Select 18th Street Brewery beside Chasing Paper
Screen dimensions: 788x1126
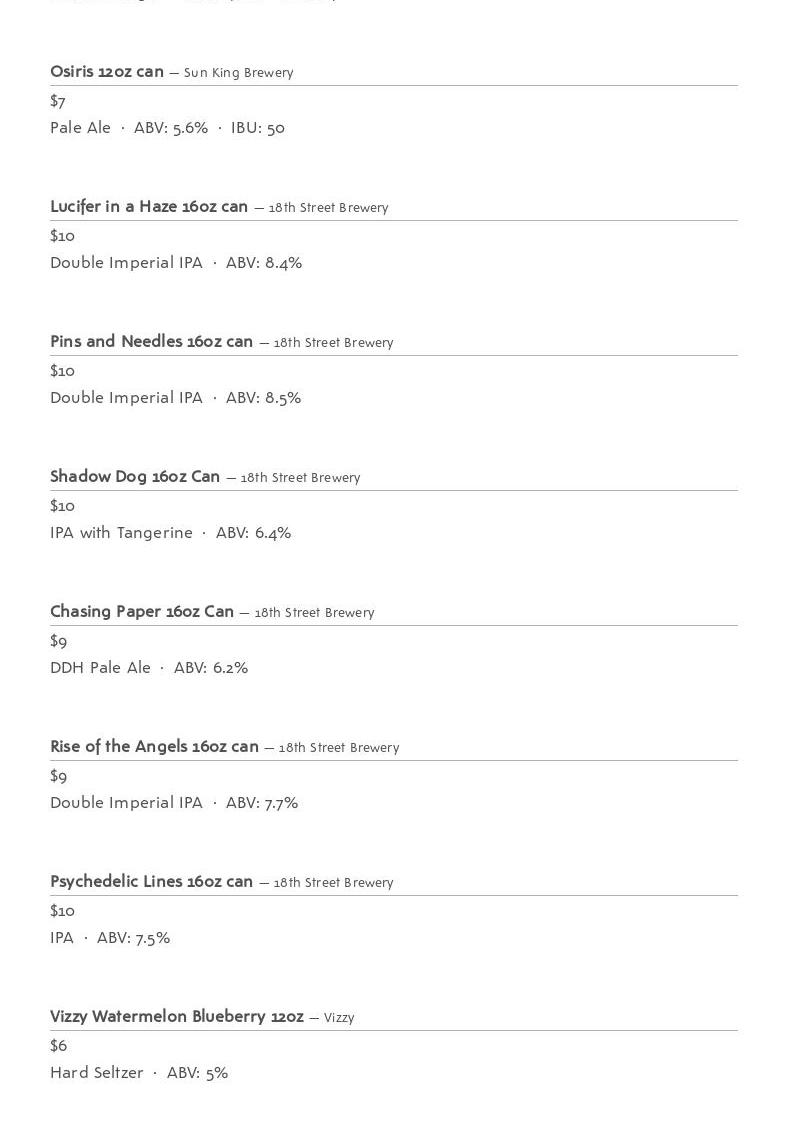(x=315, y=613)
